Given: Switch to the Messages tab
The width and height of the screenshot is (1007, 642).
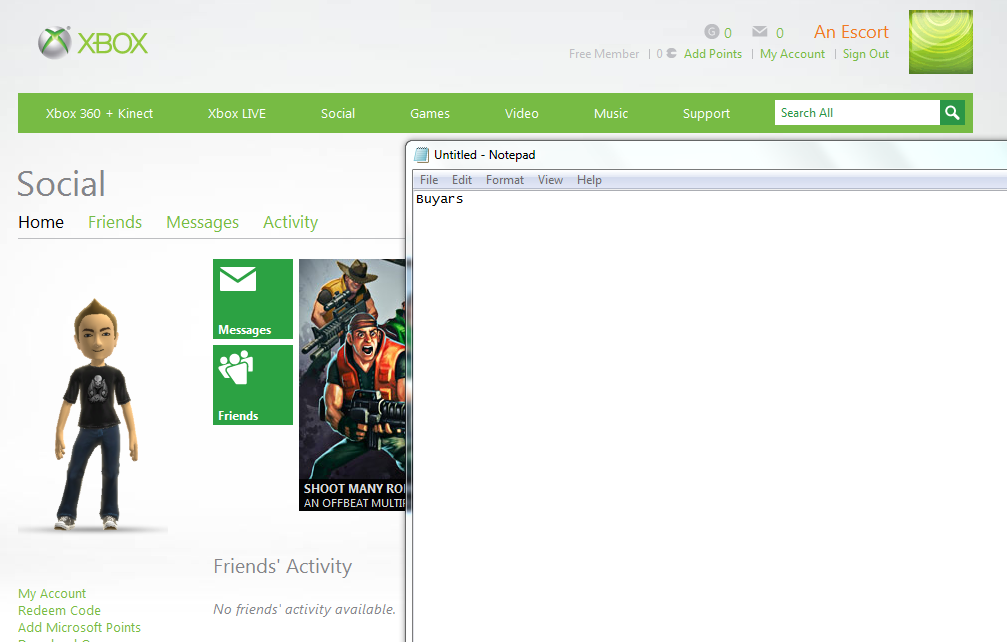Looking at the screenshot, I should point(202,222).
